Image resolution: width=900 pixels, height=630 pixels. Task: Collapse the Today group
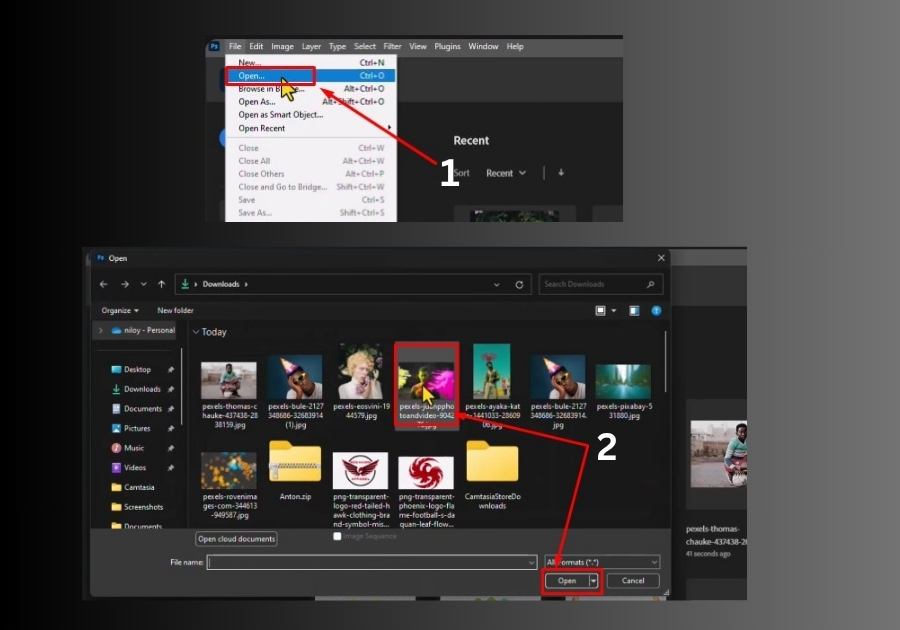point(196,332)
